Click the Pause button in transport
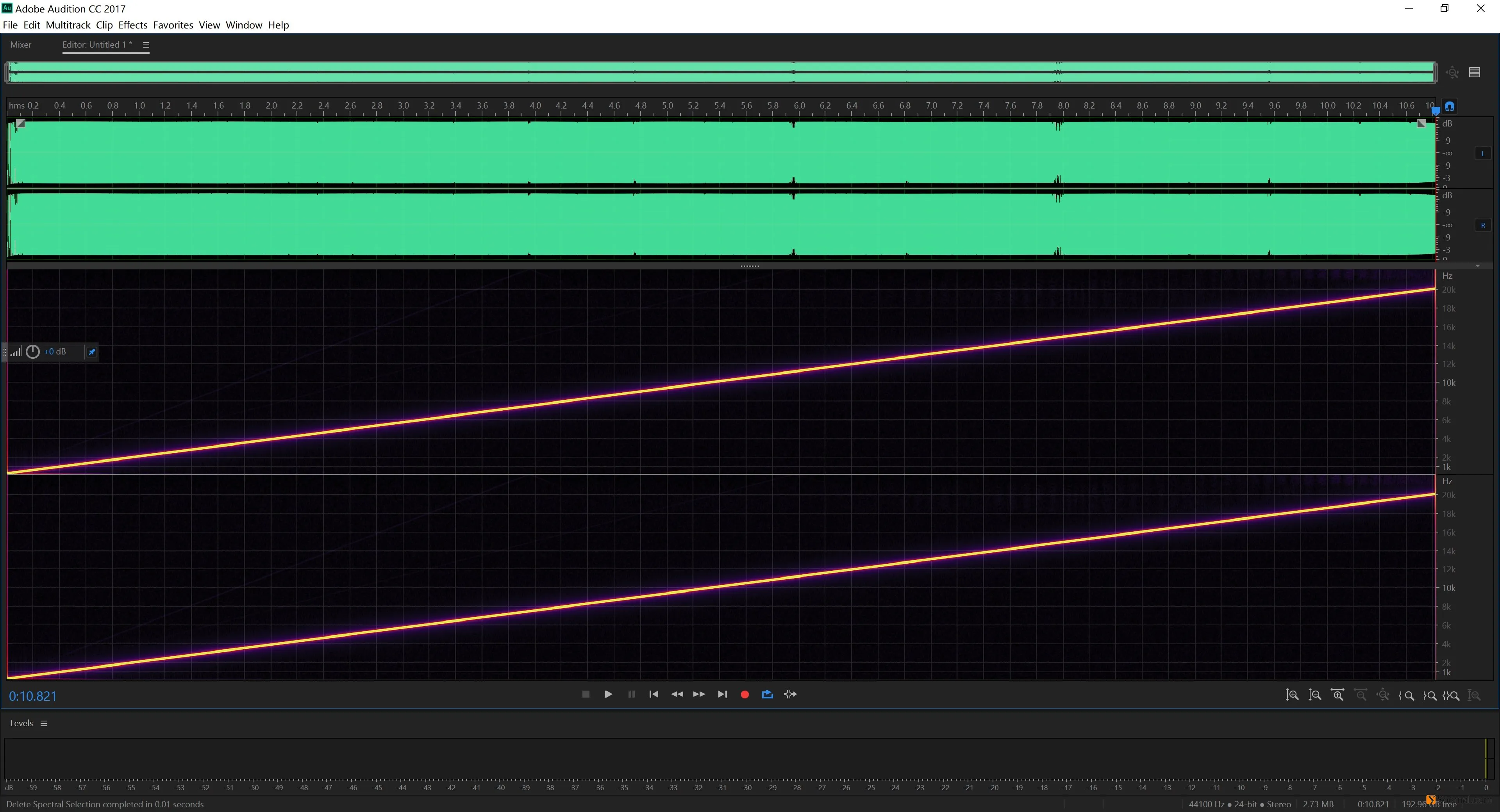The image size is (1500, 812). click(631, 694)
